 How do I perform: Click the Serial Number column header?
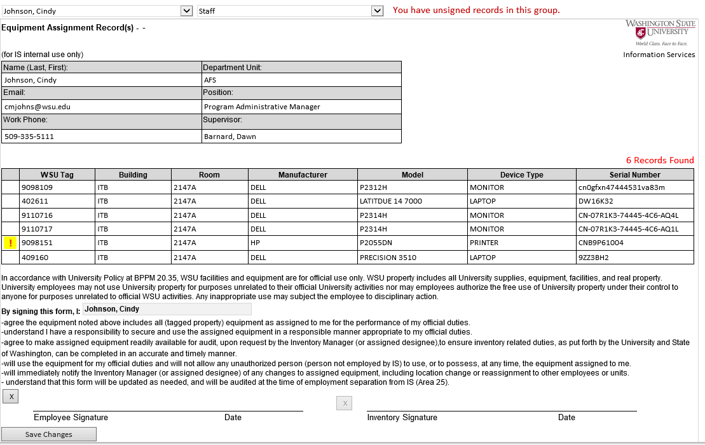(x=634, y=175)
